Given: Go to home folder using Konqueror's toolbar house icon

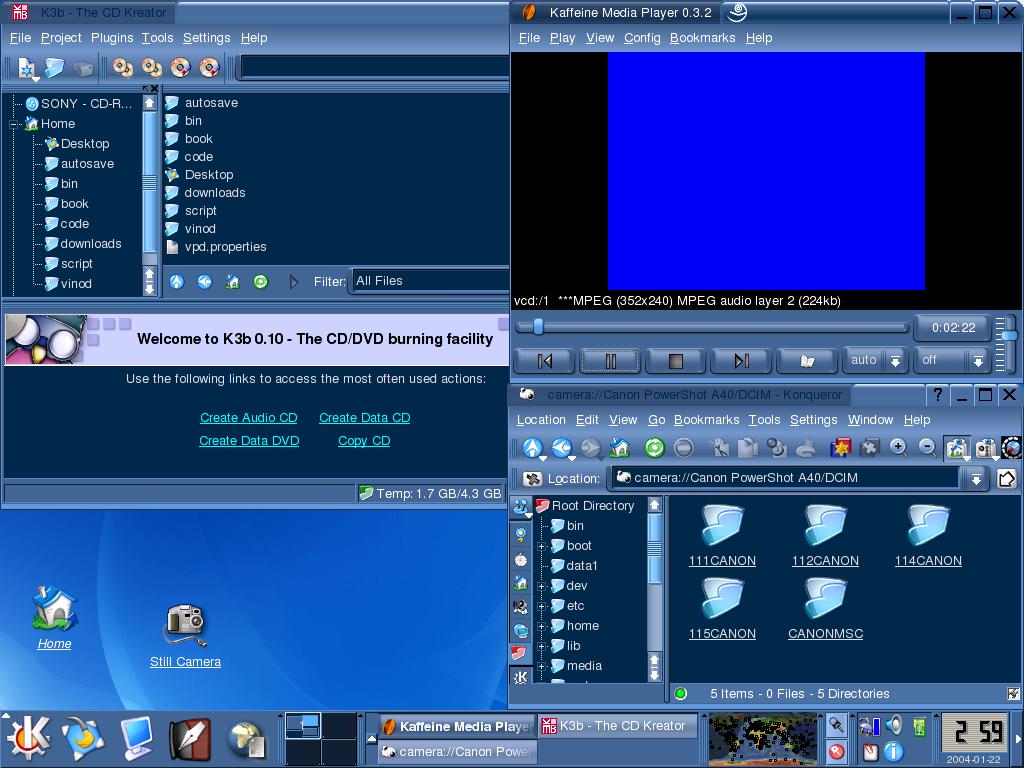Looking at the screenshot, I should point(620,448).
